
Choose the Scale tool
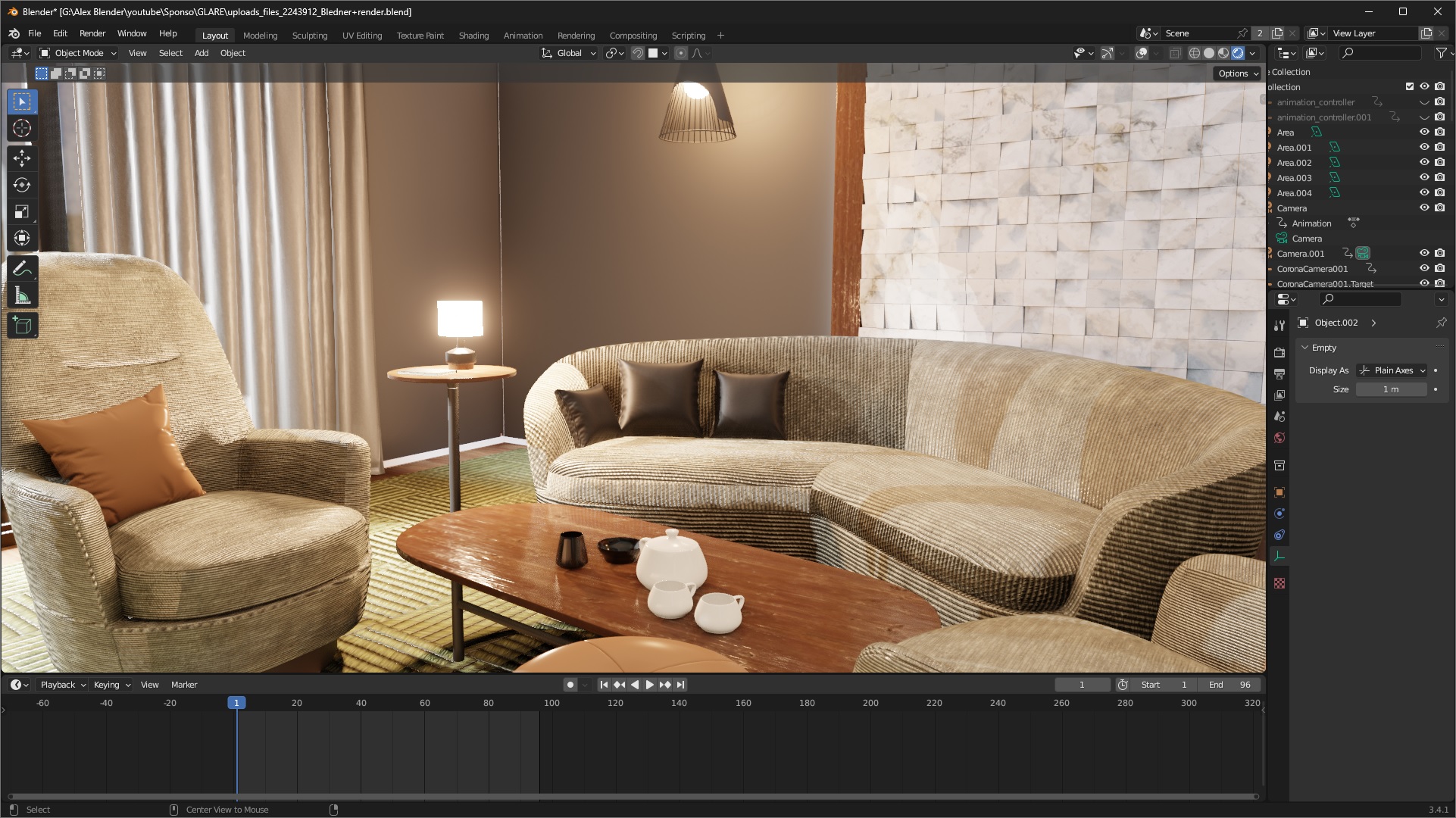22,211
